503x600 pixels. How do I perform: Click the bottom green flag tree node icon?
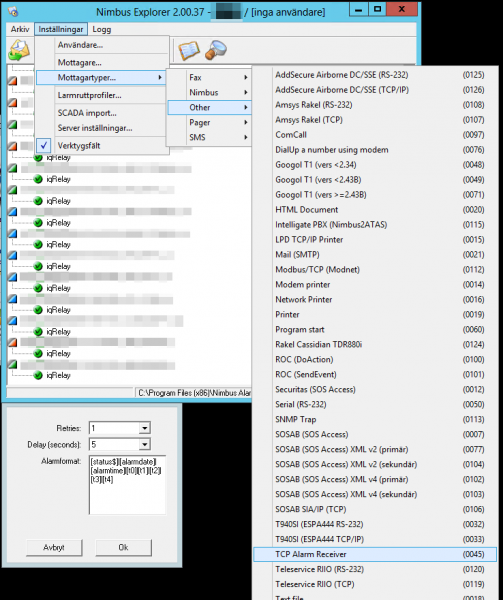(x=13, y=364)
